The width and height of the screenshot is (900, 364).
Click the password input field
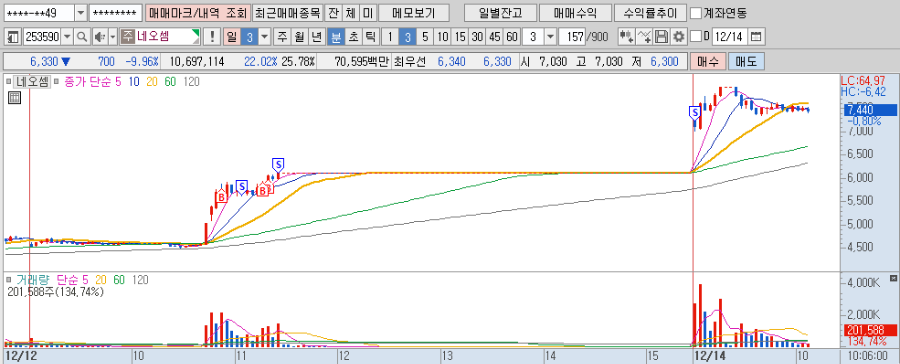pos(116,13)
